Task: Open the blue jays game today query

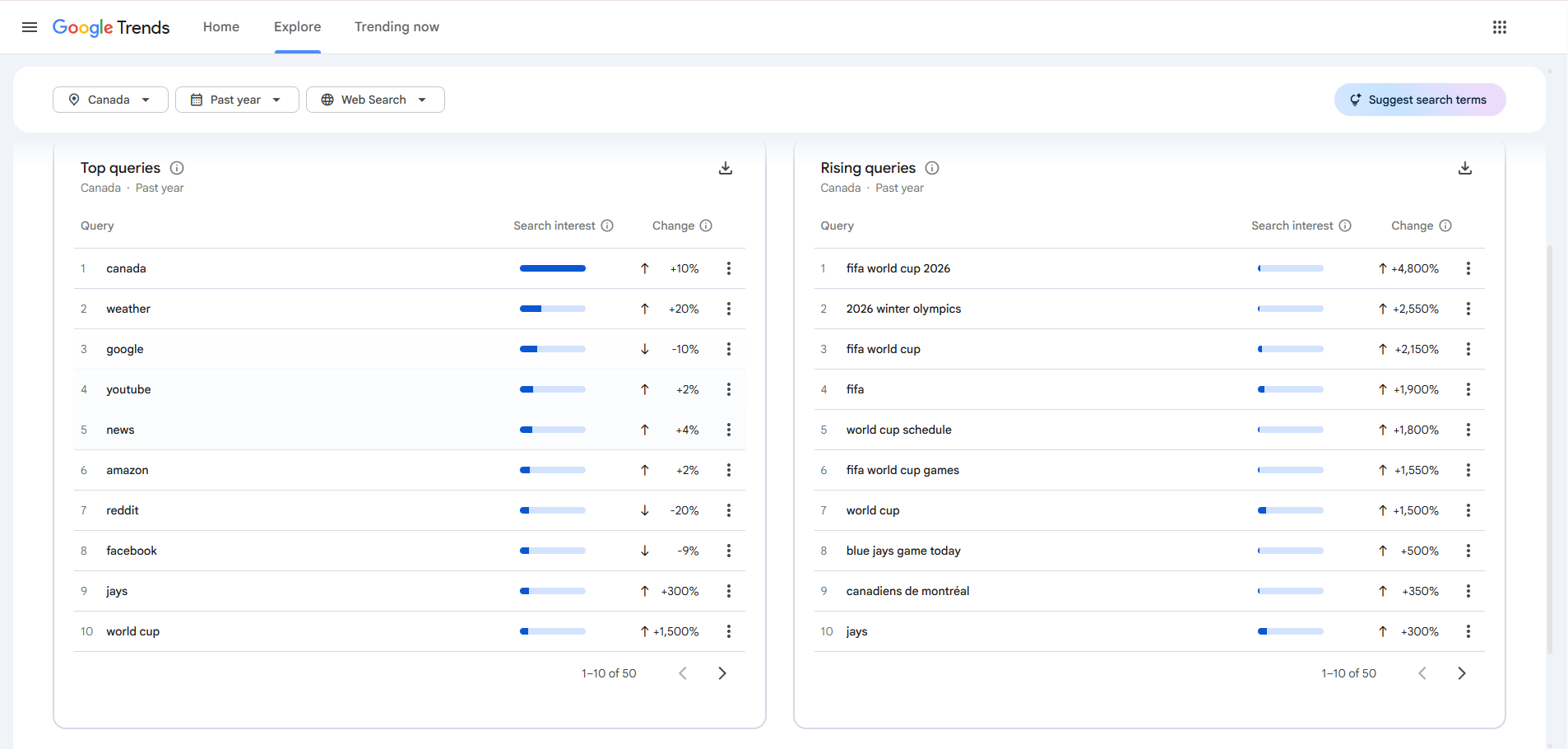Action: pyautogui.click(x=903, y=551)
